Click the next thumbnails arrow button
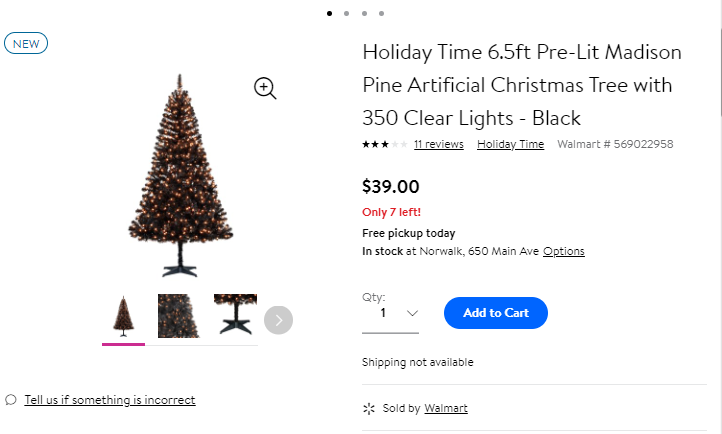This screenshot has width=722, height=434. [279, 320]
